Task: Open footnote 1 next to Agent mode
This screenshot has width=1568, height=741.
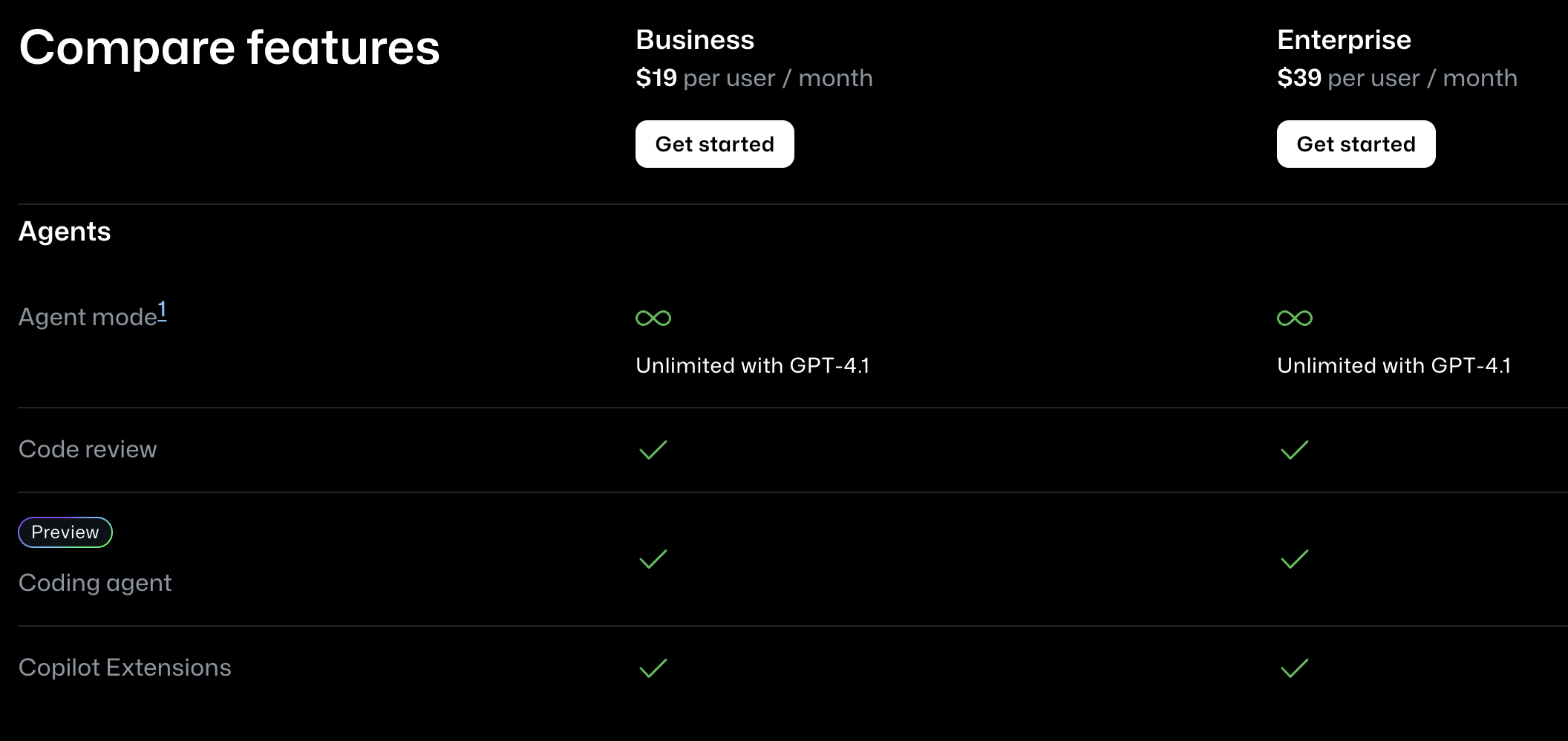Action: [162, 307]
